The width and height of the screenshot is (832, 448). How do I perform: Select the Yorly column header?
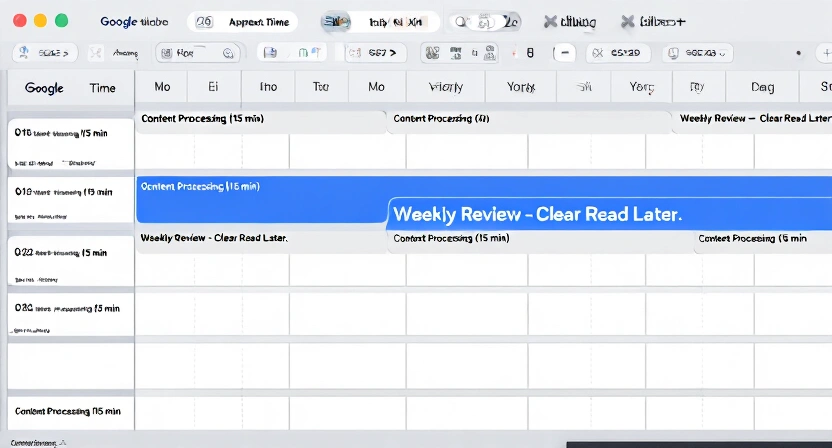pyautogui.click(x=521, y=87)
